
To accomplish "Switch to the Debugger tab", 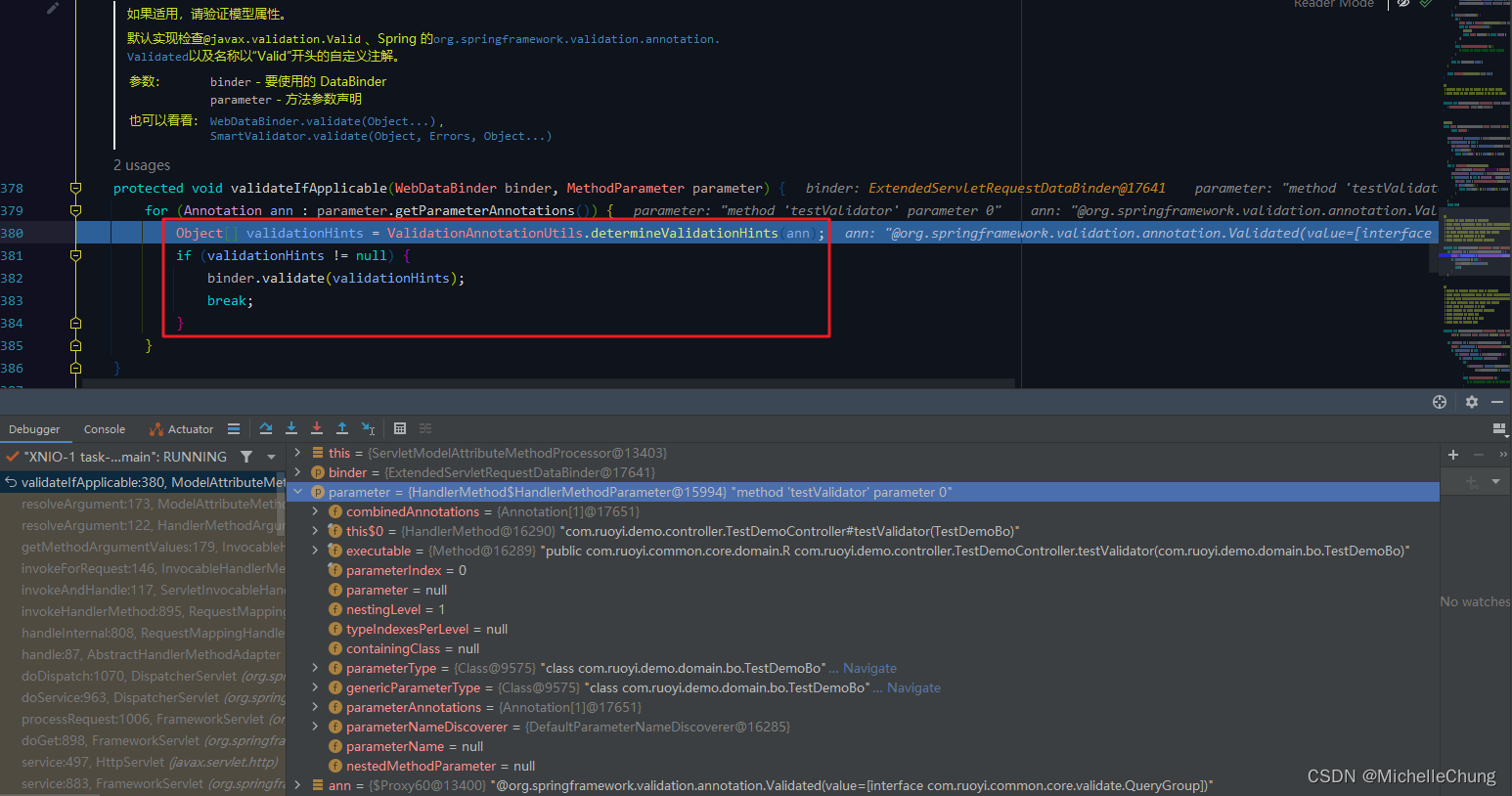I will [34, 429].
